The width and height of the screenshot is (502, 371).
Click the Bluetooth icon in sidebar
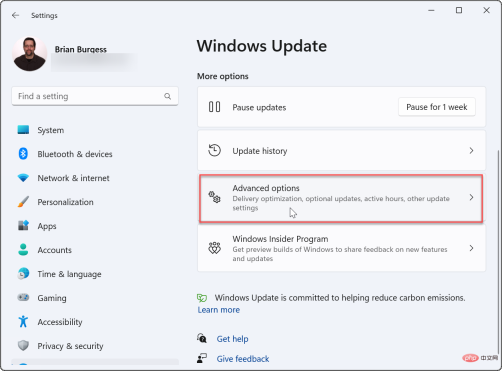tap(23, 154)
